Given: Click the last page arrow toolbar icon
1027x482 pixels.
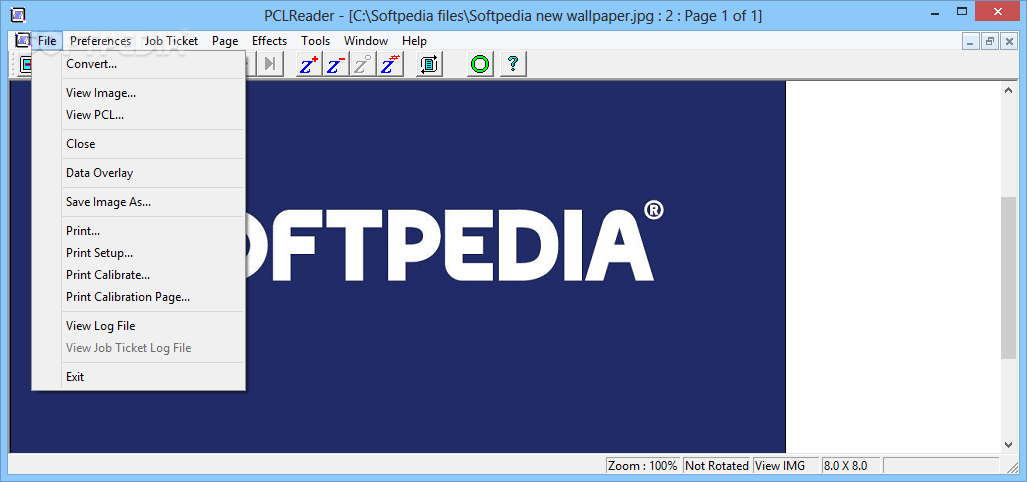Looking at the screenshot, I should [x=270, y=64].
